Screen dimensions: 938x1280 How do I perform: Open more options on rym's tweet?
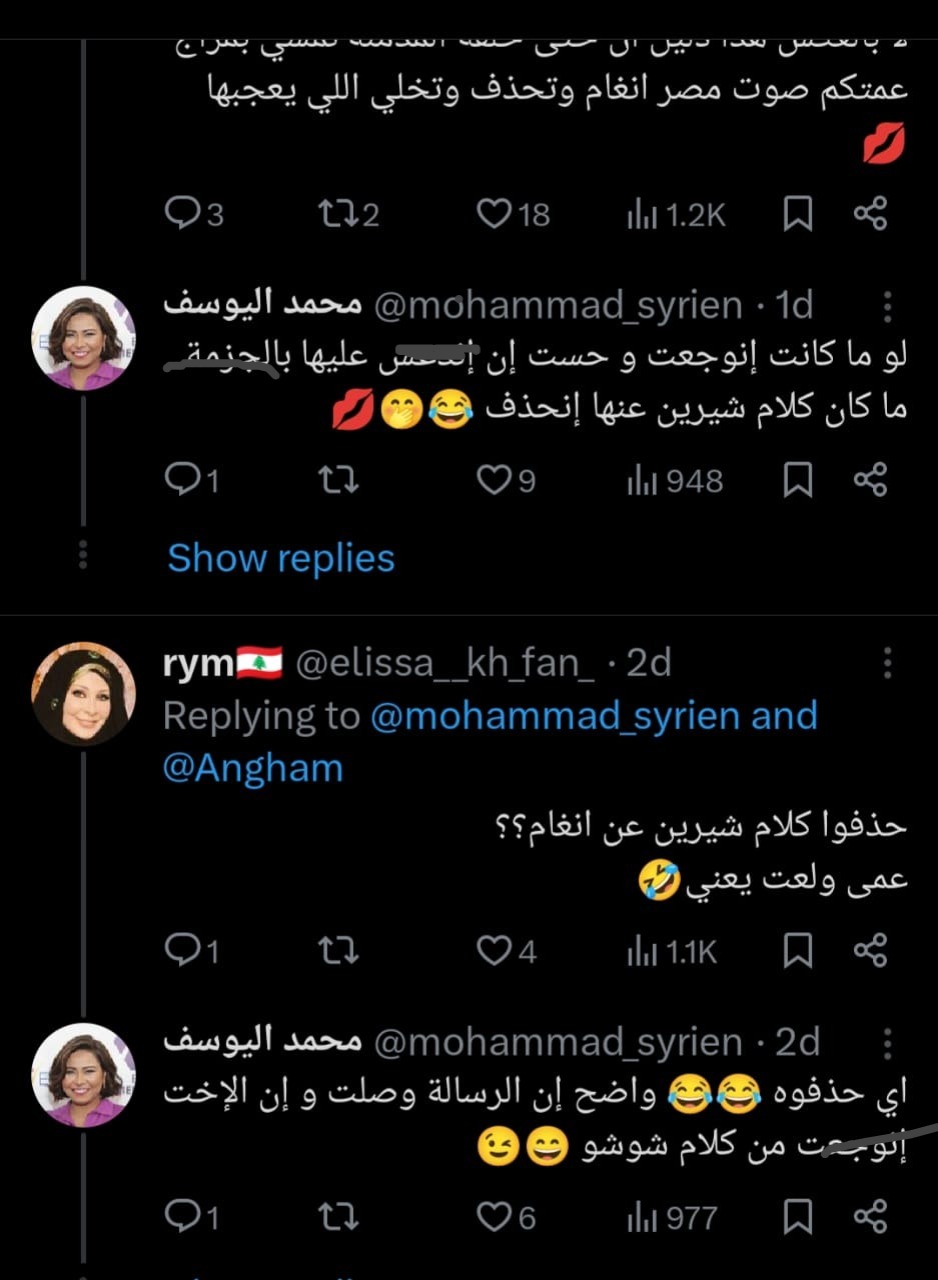tap(887, 663)
